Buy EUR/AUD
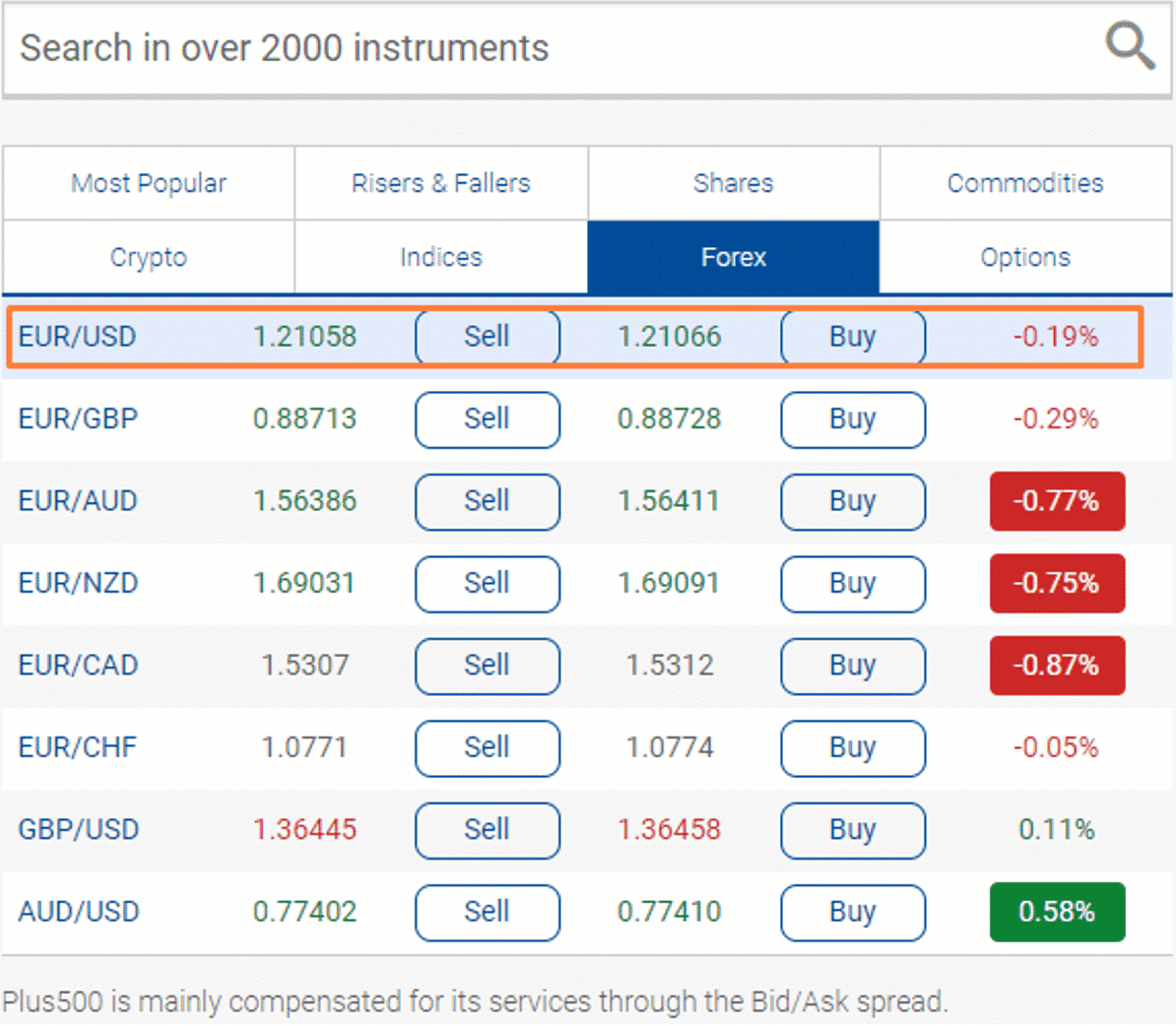 (853, 502)
